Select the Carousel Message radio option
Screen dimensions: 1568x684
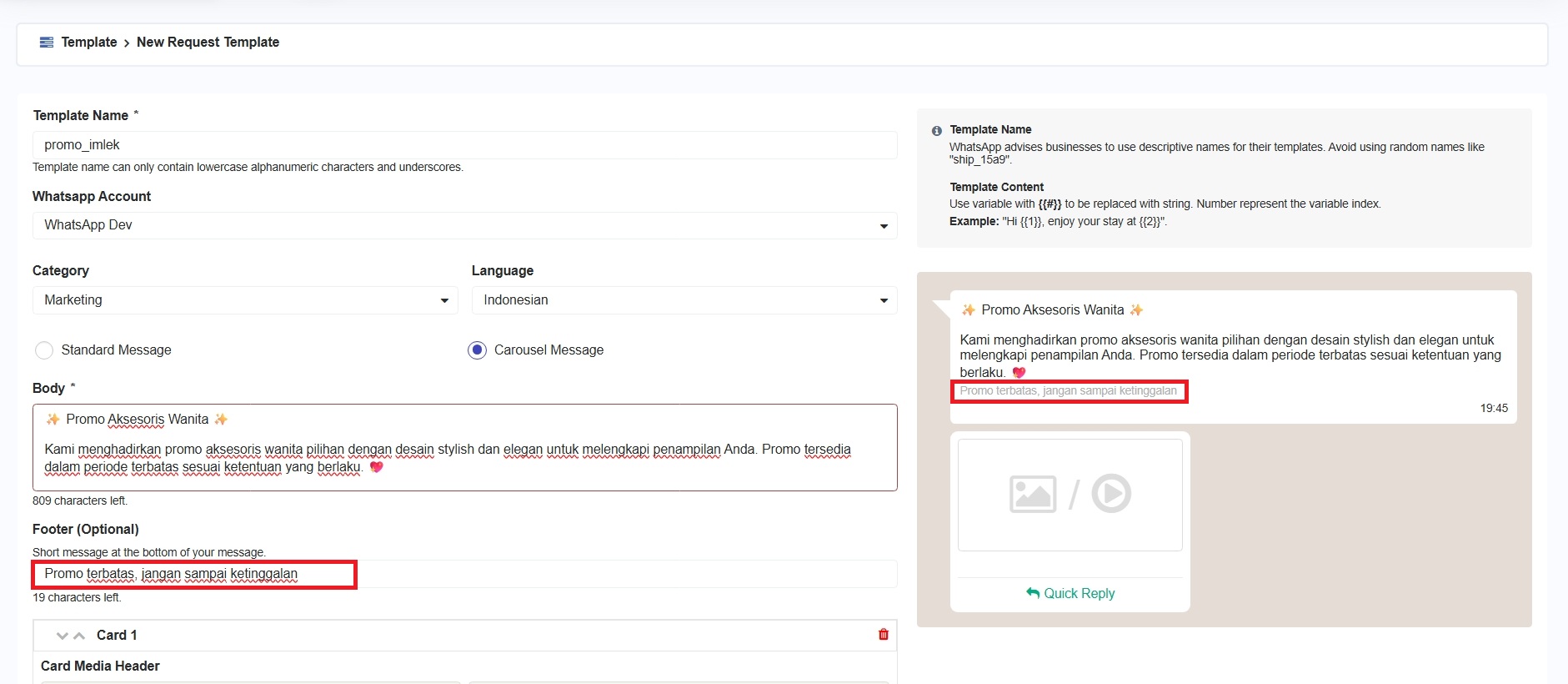(x=477, y=350)
